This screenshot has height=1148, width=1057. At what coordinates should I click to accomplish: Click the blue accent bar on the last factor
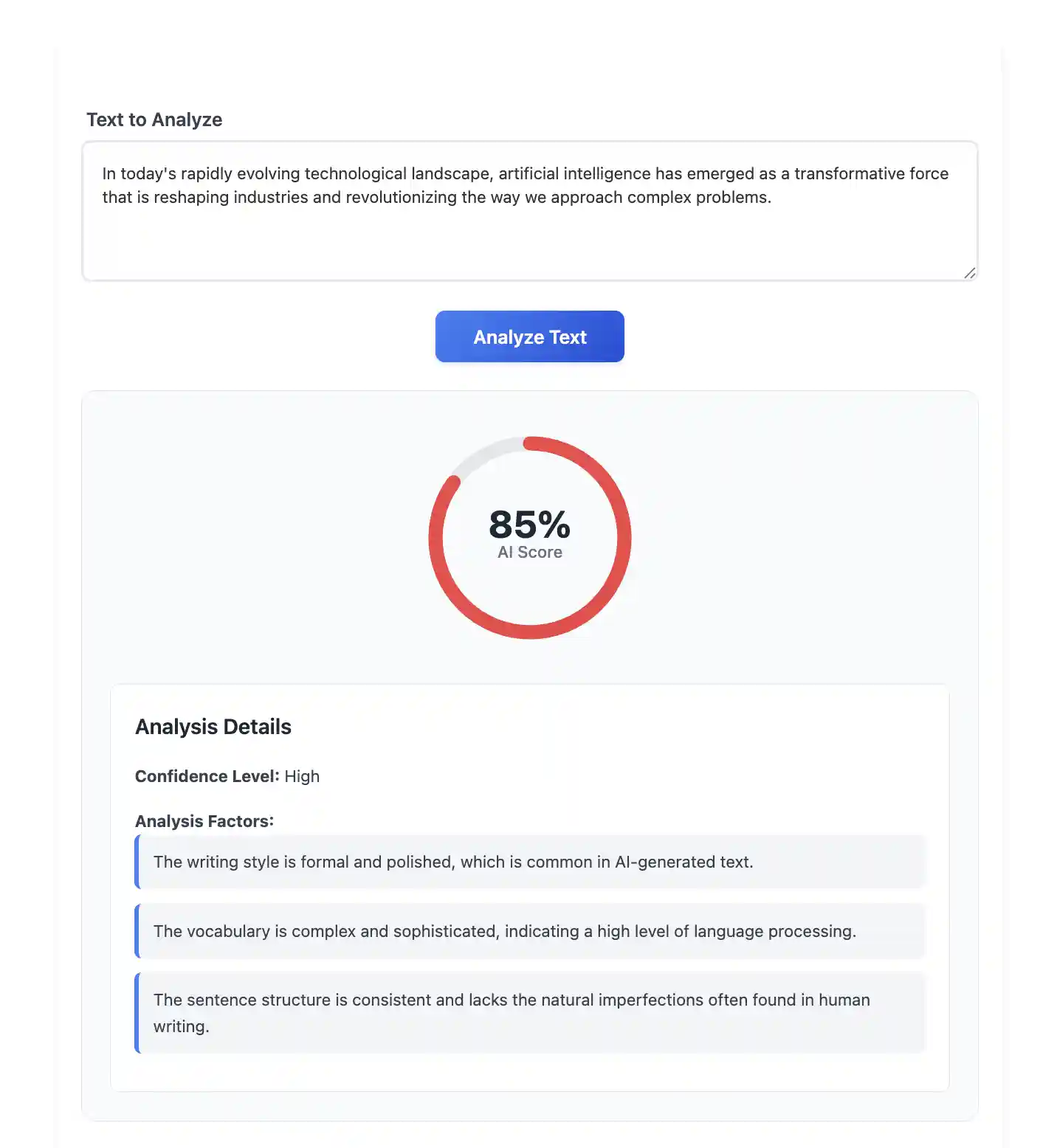(137, 1012)
